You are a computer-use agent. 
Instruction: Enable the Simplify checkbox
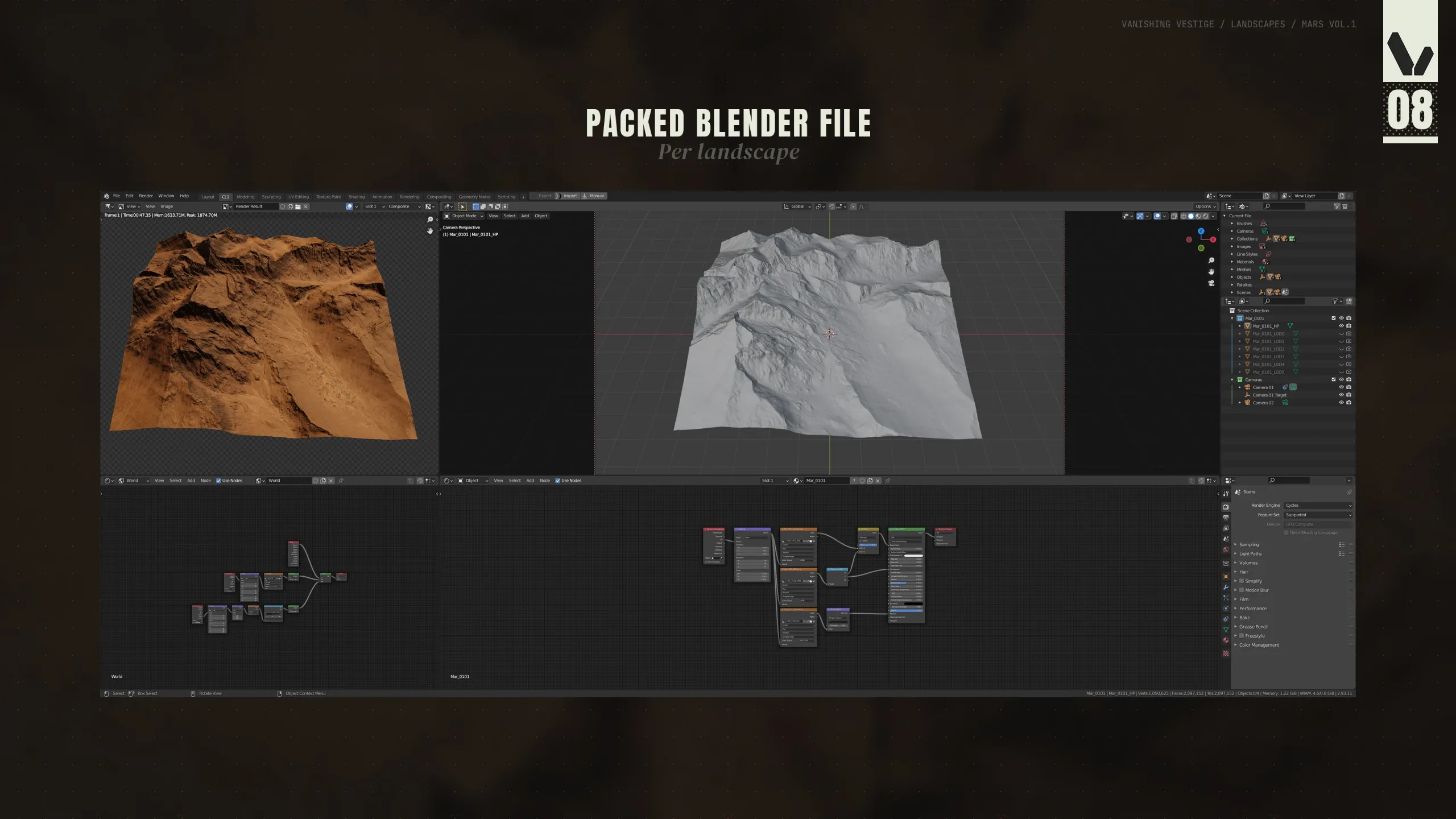pyautogui.click(x=1242, y=581)
